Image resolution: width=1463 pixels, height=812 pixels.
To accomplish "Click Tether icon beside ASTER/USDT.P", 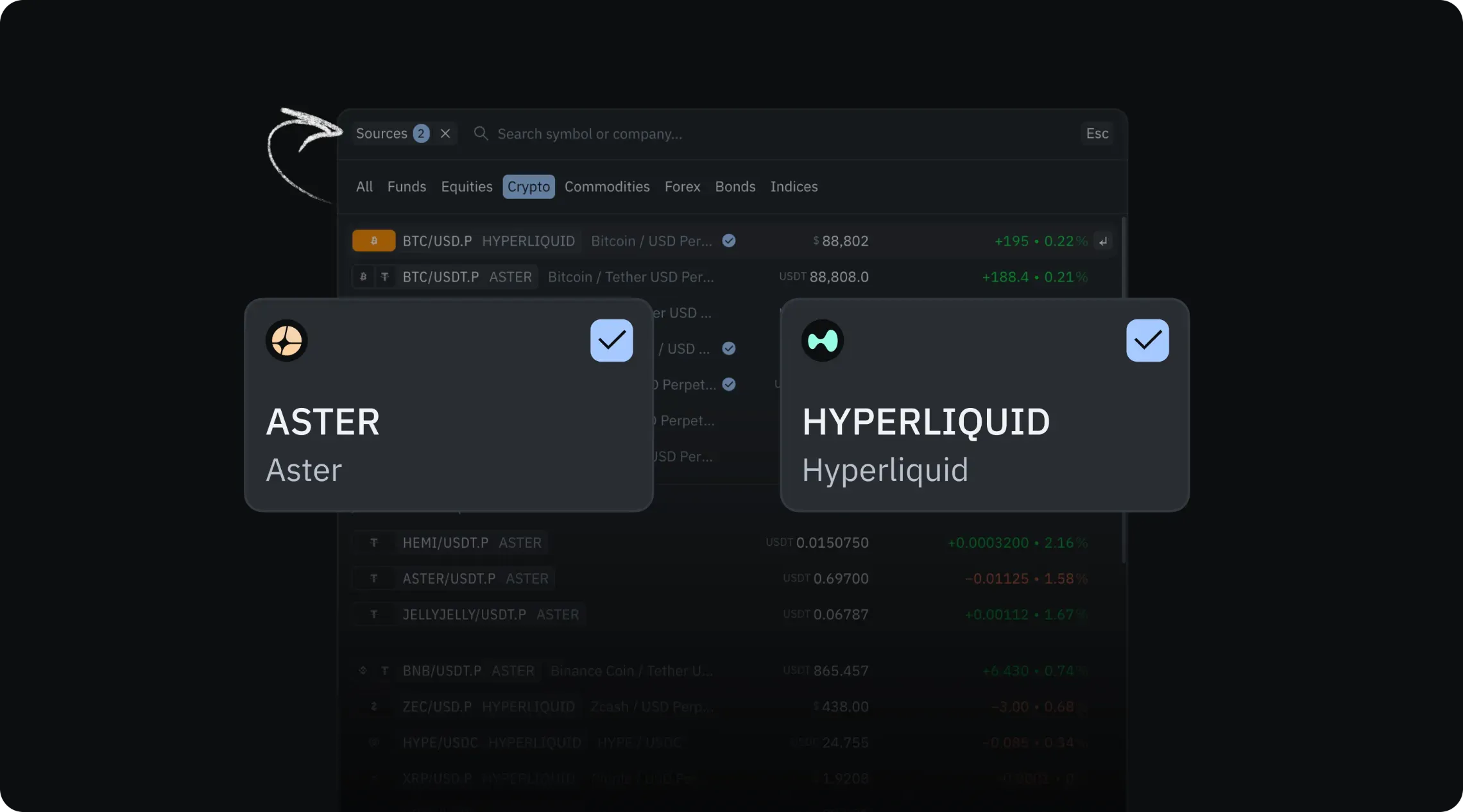I will [x=373, y=579].
